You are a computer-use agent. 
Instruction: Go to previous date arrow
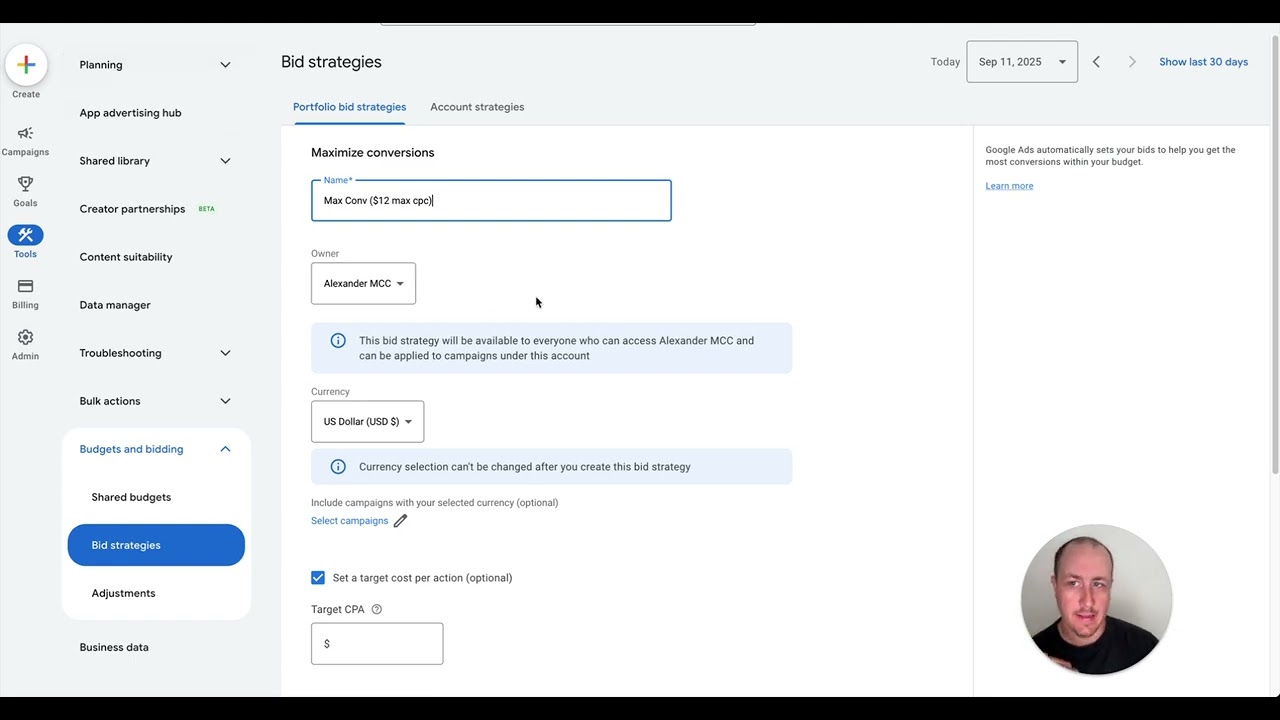(x=1096, y=62)
